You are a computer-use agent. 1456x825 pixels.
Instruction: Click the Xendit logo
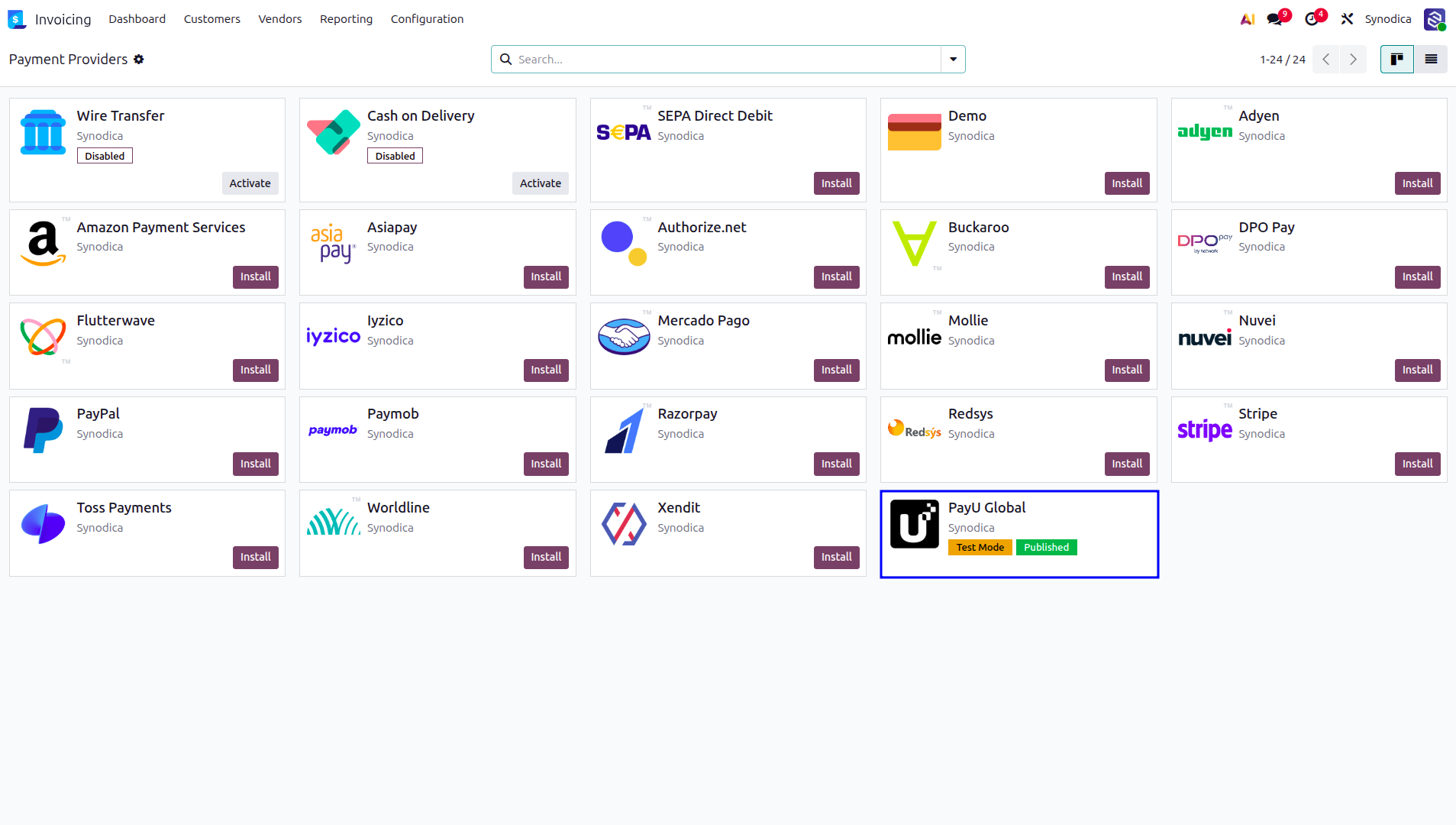coord(624,524)
